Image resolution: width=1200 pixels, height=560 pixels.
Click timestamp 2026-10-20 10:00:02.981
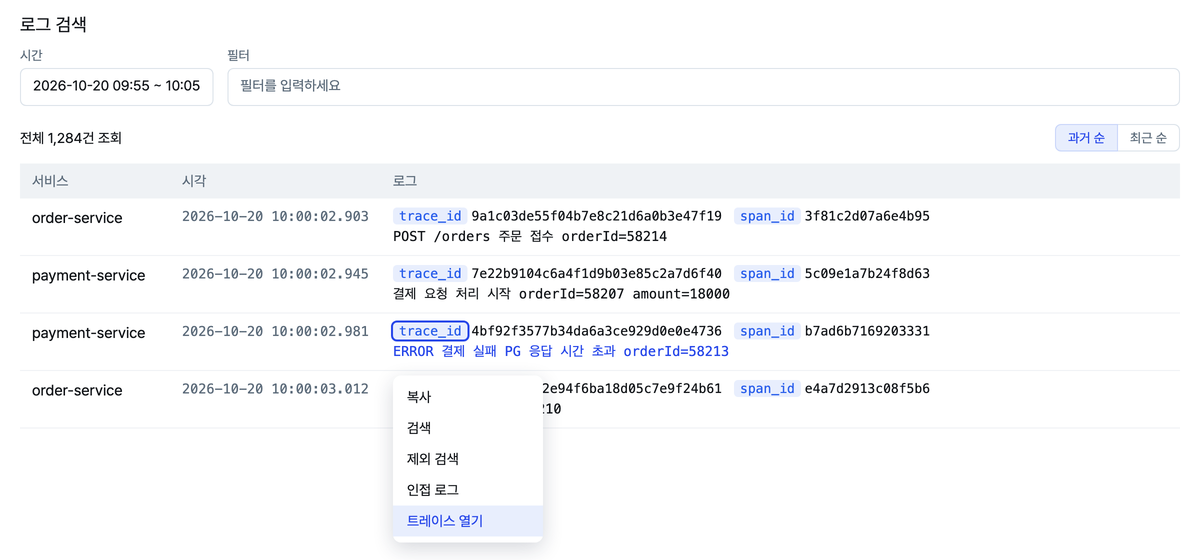[x=275, y=331]
